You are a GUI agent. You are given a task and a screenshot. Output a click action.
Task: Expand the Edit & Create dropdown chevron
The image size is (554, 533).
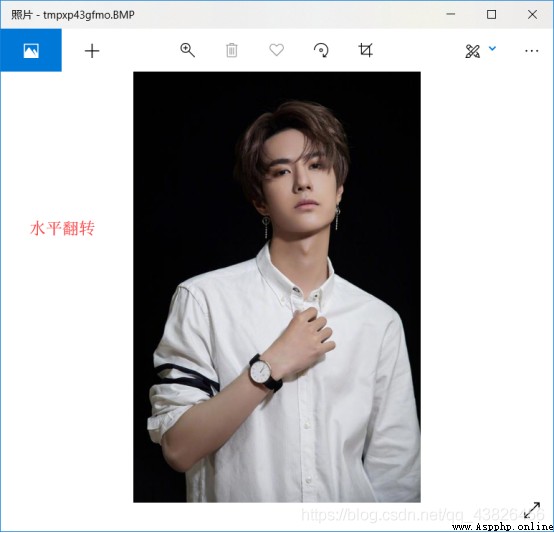pyautogui.click(x=492, y=48)
